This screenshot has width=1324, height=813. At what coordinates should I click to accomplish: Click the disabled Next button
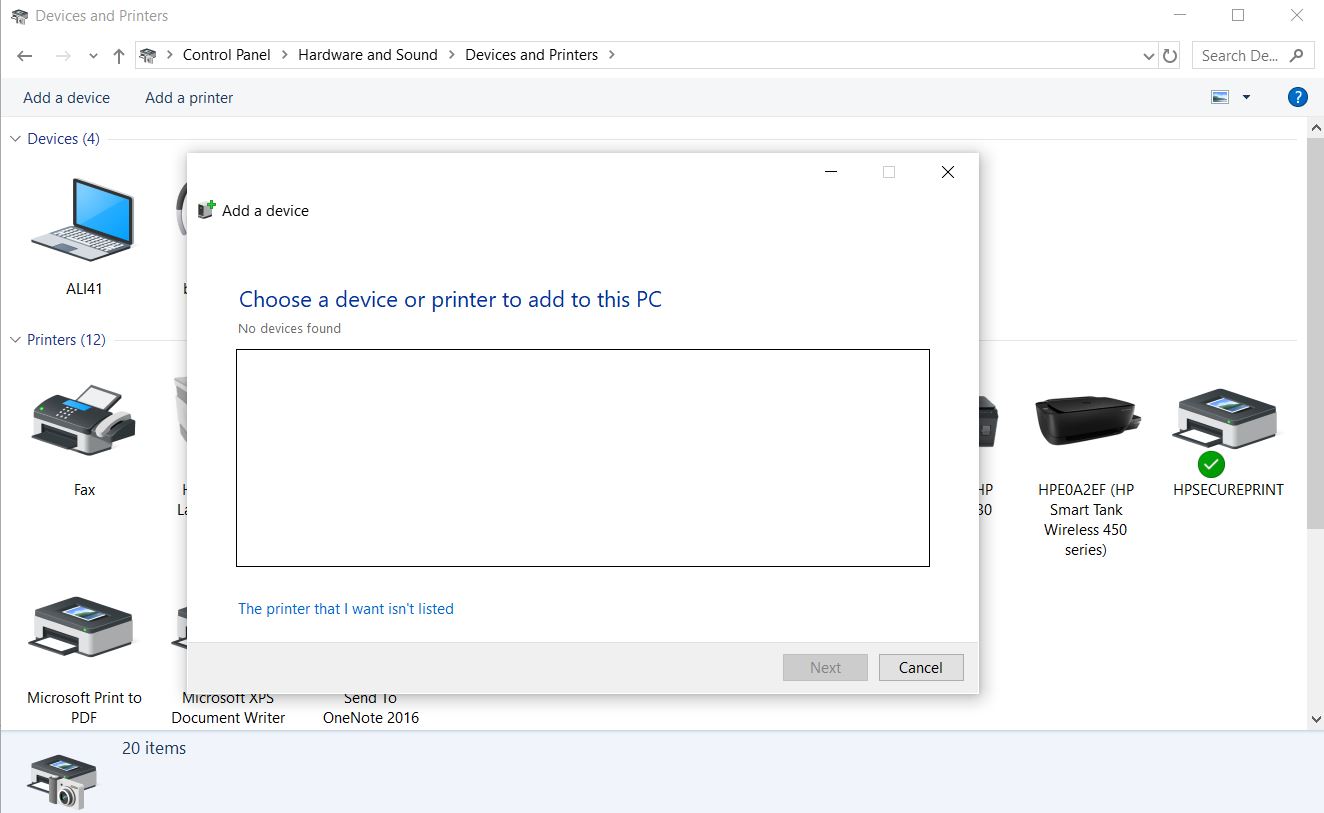point(825,668)
